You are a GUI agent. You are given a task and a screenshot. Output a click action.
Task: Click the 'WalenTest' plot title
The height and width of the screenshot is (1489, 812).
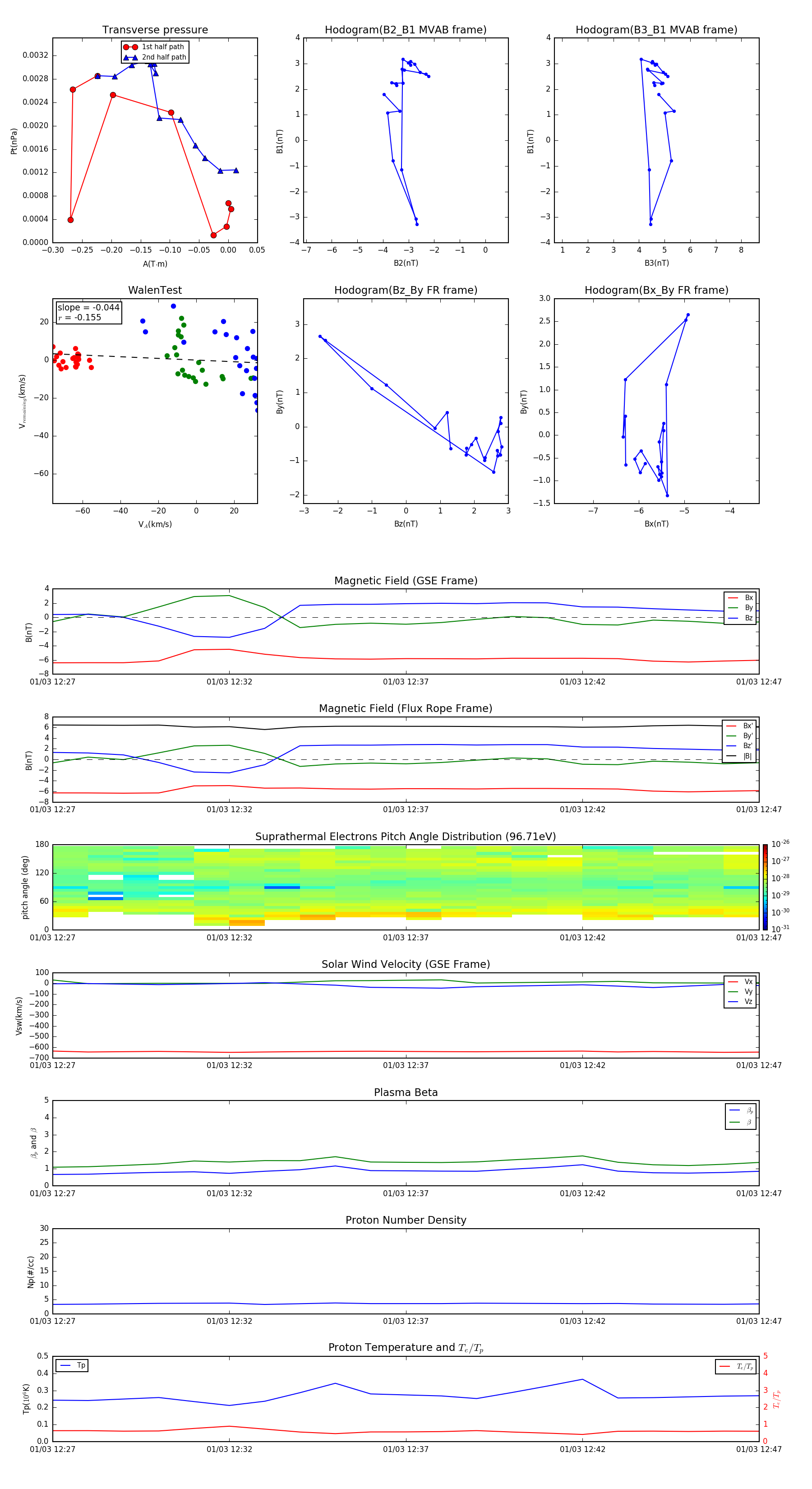coord(155,290)
